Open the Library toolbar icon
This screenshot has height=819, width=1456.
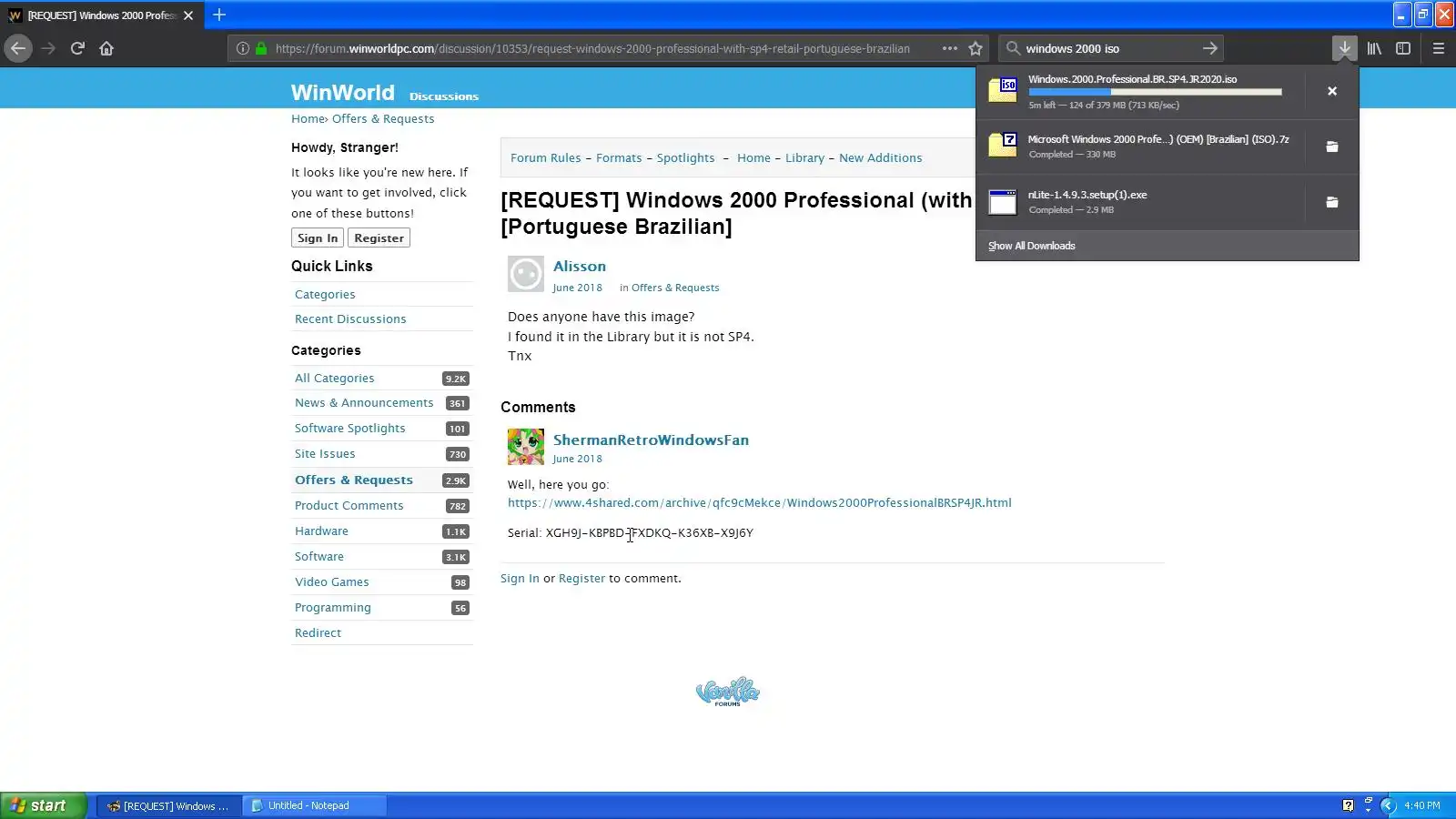(1374, 48)
